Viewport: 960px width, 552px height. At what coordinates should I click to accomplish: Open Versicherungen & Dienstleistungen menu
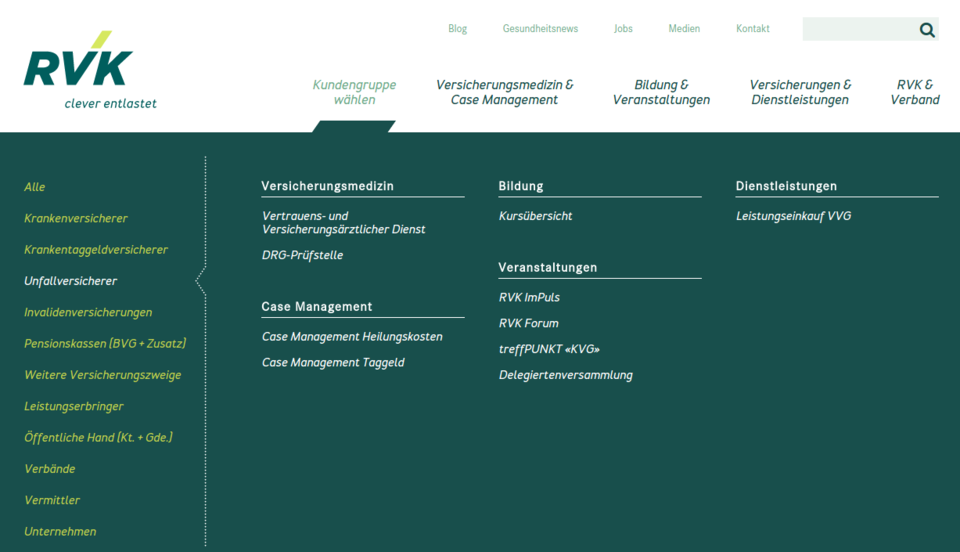tap(800, 92)
